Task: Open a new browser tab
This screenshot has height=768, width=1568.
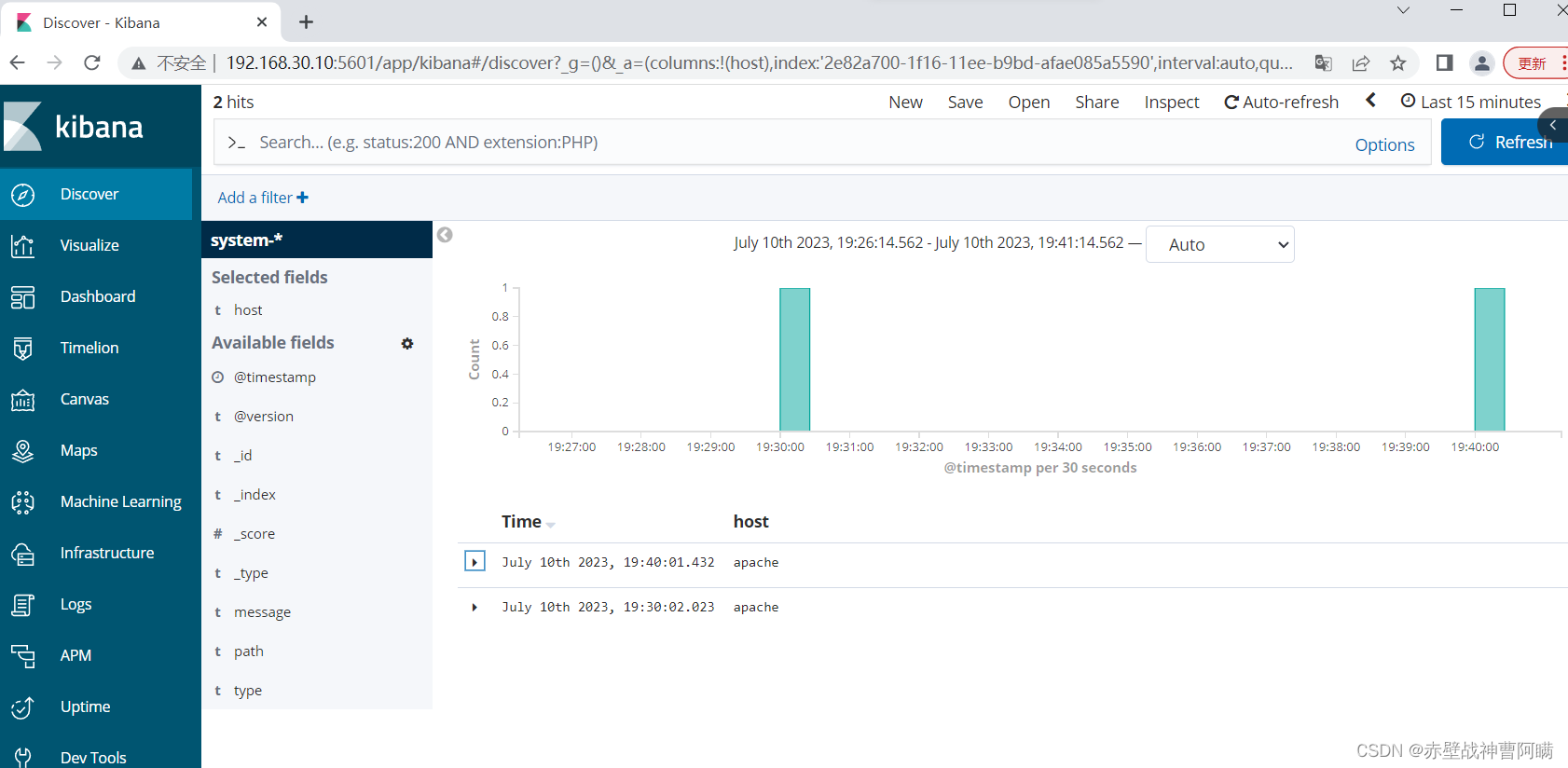Action: [x=306, y=21]
